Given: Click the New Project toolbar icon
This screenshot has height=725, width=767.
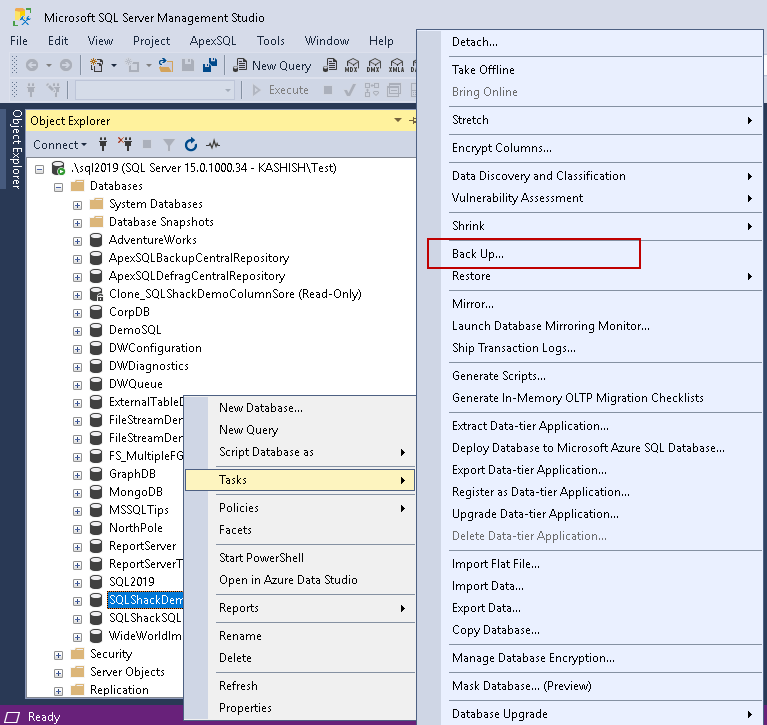Looking at the screenshot, I should tap(96, 66).
